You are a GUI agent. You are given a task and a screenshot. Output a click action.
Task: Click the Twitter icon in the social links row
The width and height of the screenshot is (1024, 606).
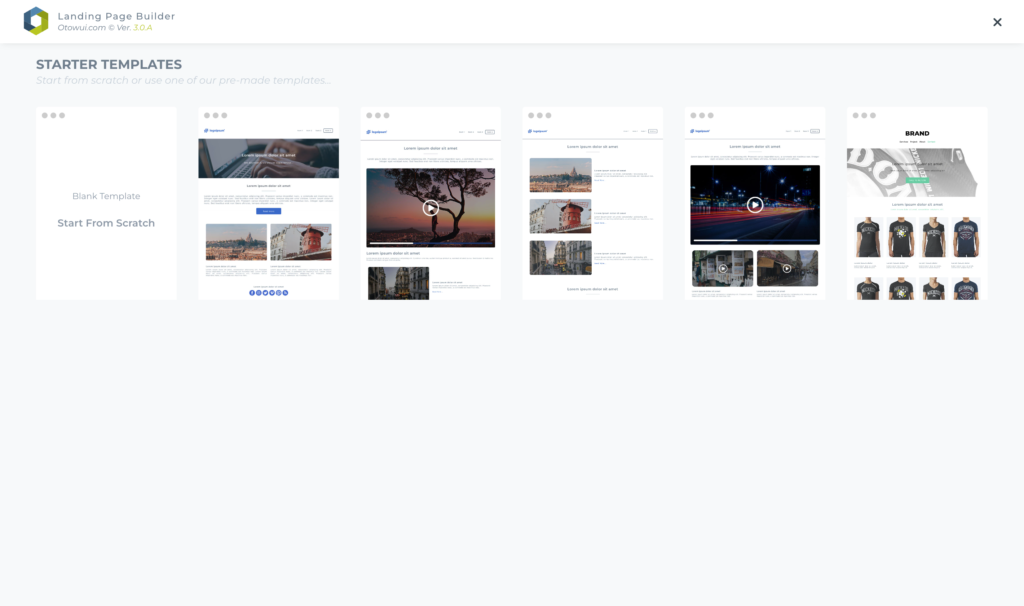(x=265, y=292)
